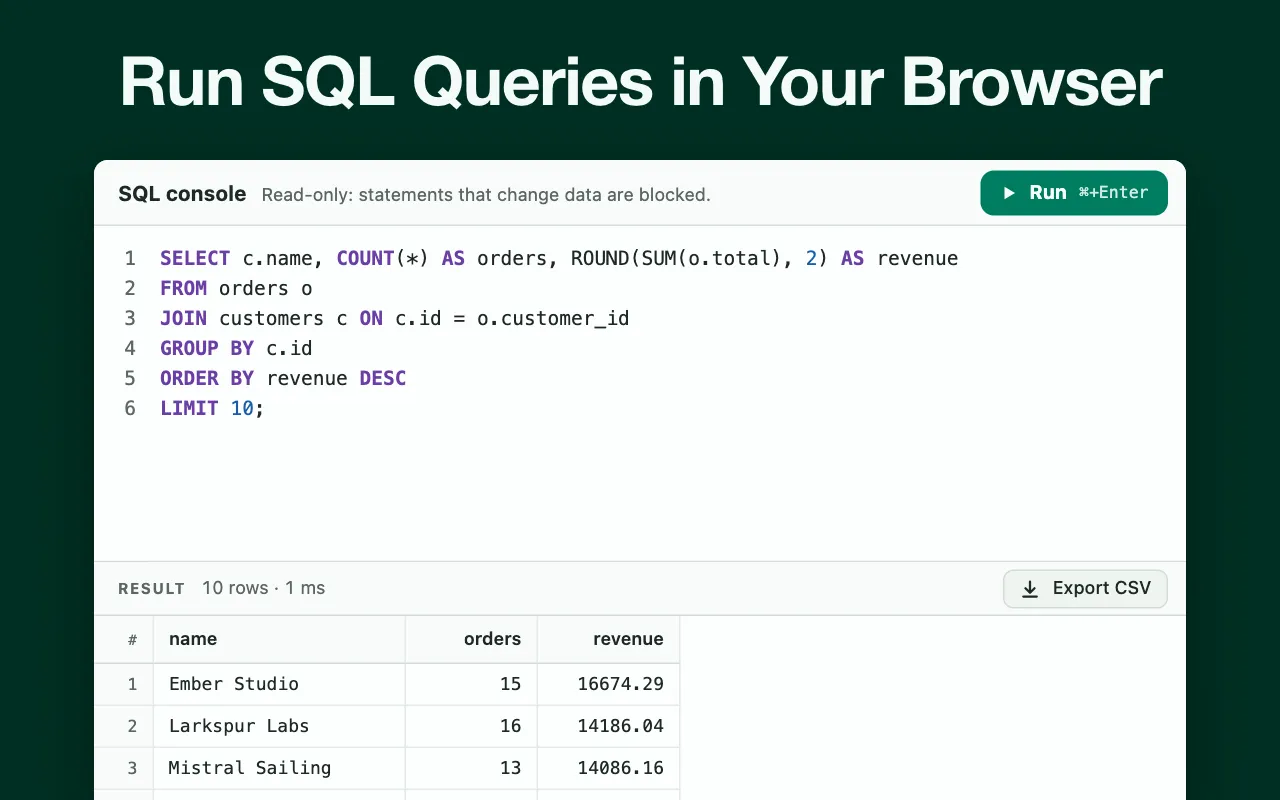Click line number 1 in the gutter
The image size is (1280, 800).
pyautogui.click(x=130, y=258)
